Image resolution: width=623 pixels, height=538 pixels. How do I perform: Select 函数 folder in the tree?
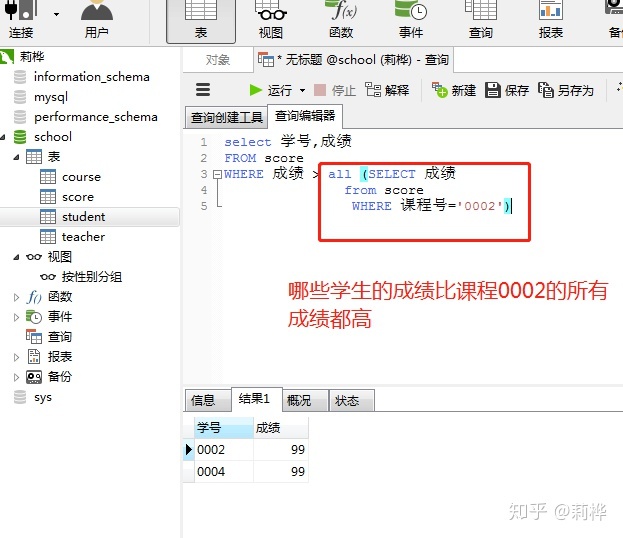pos(60,296)
